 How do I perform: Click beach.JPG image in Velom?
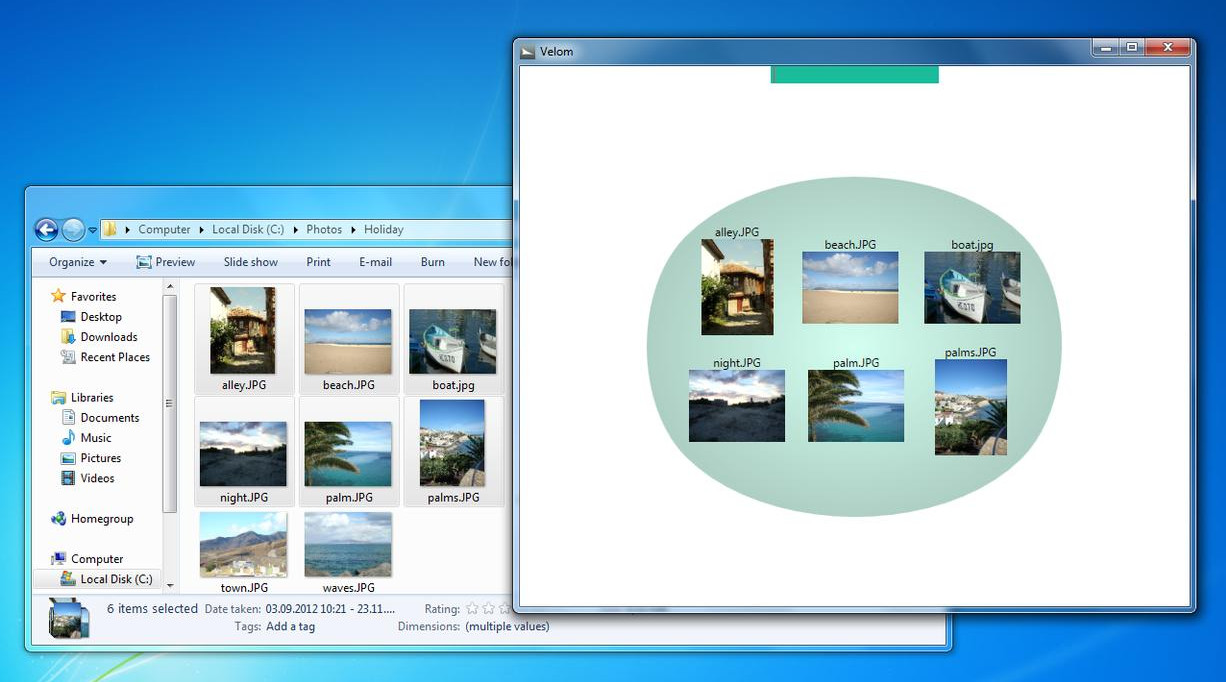[x=850, y=288]
